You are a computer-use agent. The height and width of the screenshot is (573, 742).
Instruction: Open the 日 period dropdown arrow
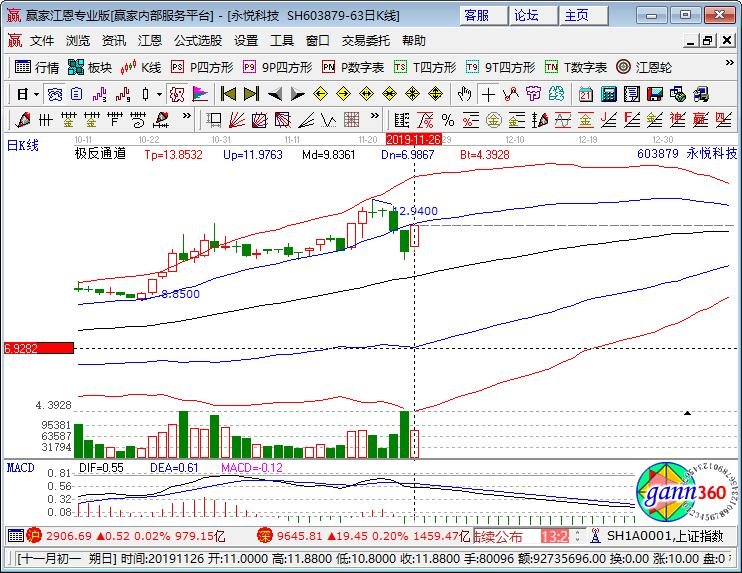point(36,95)
